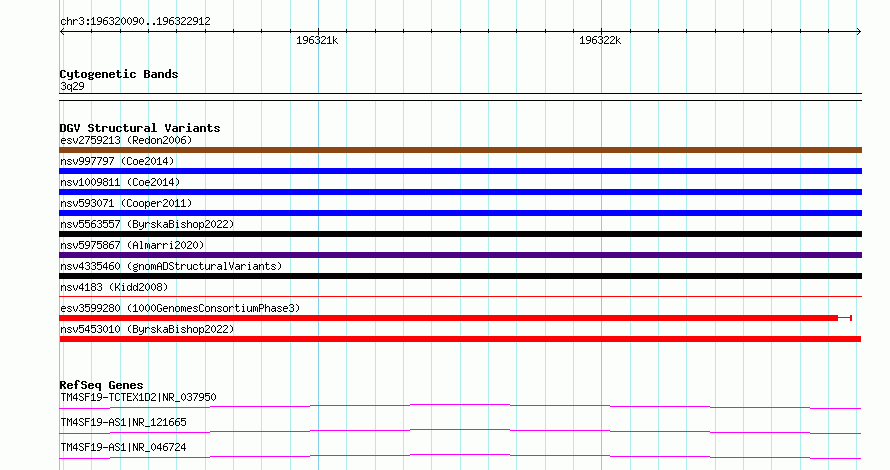The image size is (890, 470).
Task: Click the left arrow of the ruler
Action: tap(62, 32)
